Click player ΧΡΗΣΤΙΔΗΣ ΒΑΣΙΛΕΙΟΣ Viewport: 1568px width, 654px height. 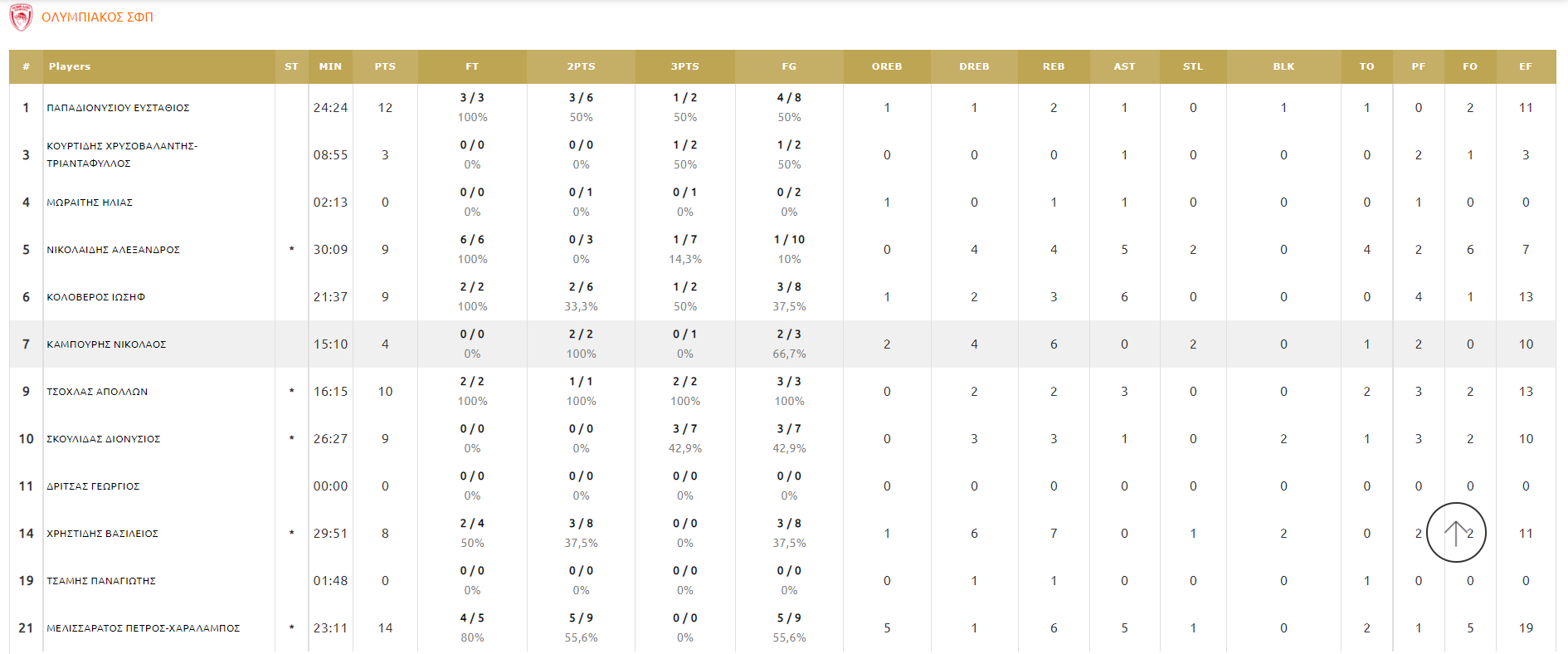(x=102, y=534)
